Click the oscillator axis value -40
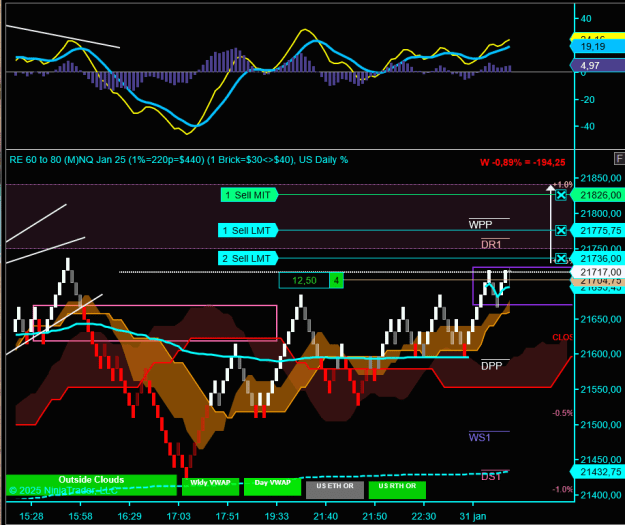Image resolution: width=625 pixels, height=525 pixels. (588, 126)
